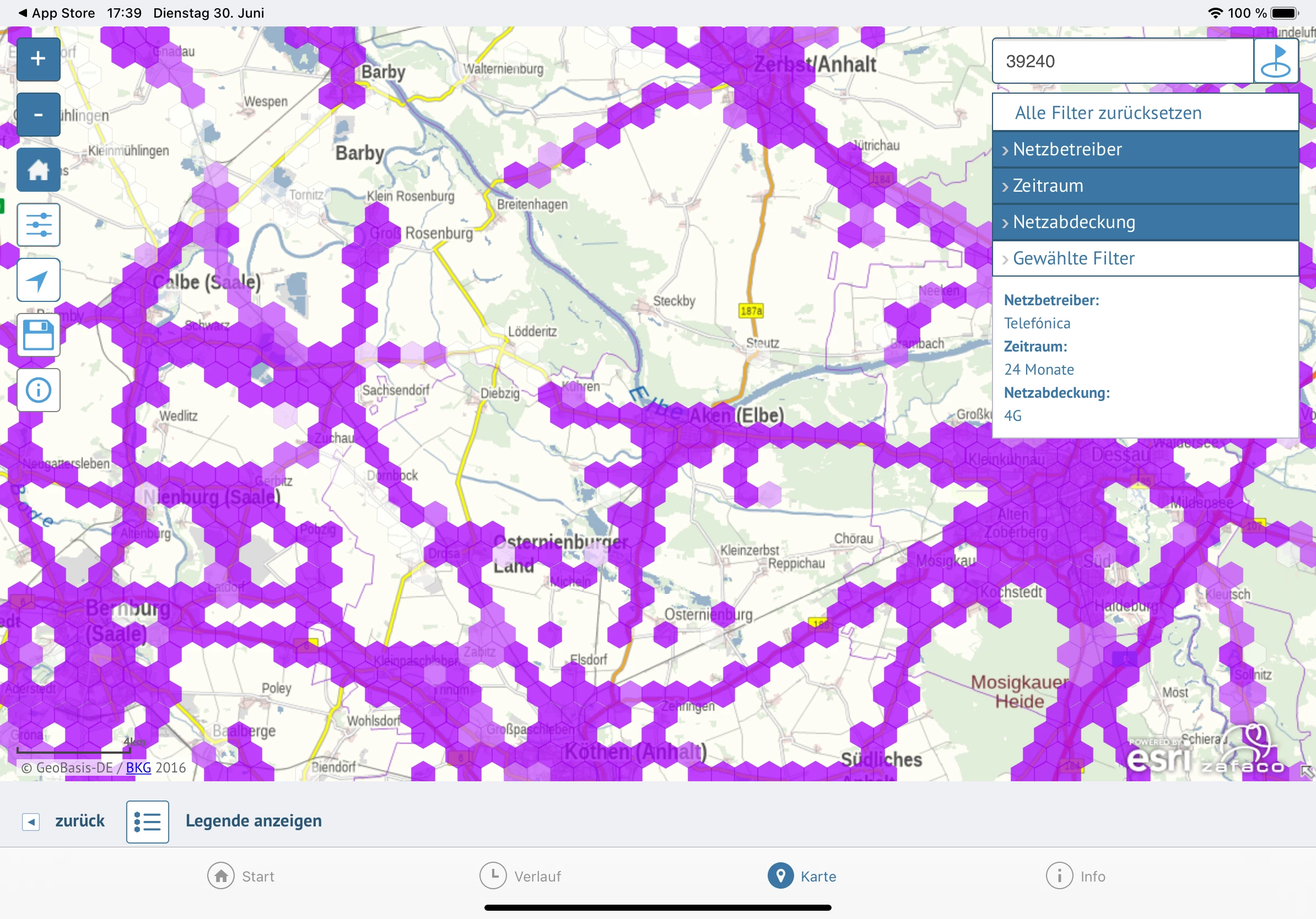The image size is (1316, 919).
Task: Click the home map extent icon
Action: tap(39, 170)
